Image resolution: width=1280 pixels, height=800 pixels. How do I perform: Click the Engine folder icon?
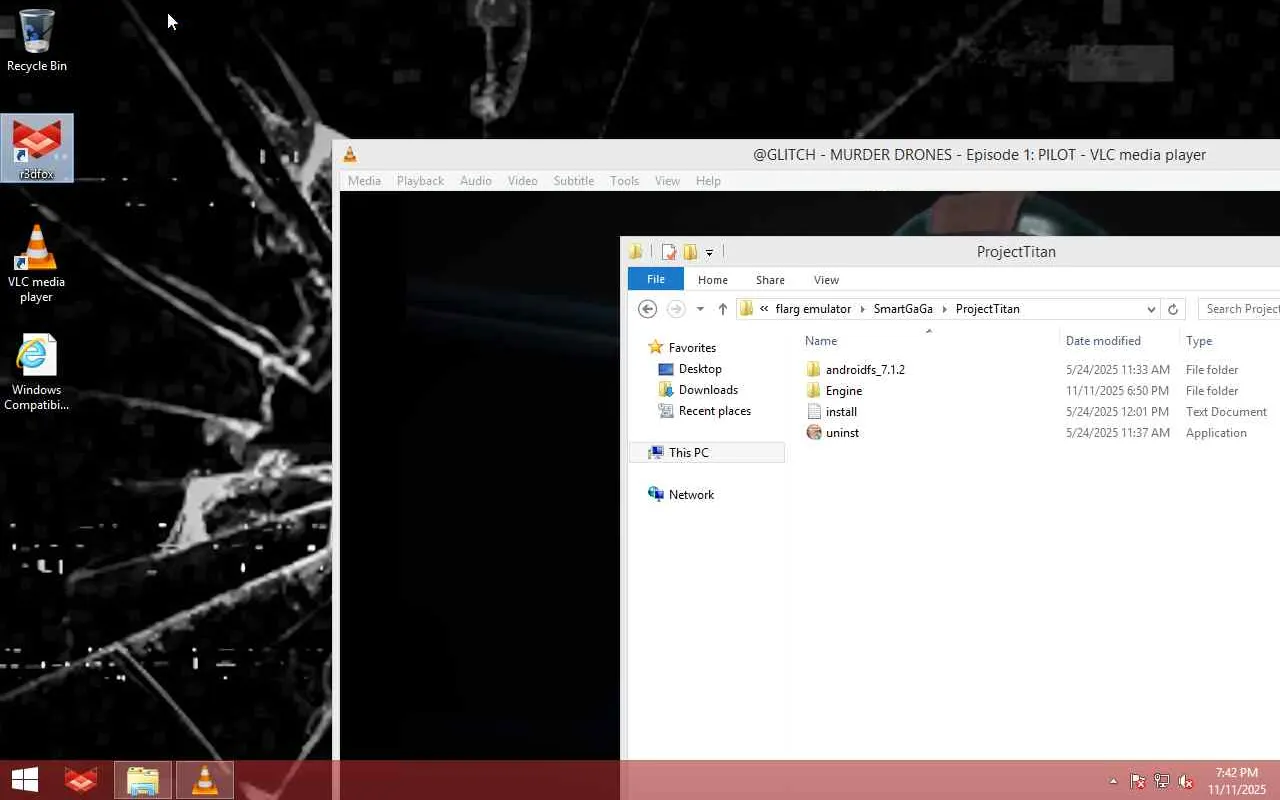point(814,391)
